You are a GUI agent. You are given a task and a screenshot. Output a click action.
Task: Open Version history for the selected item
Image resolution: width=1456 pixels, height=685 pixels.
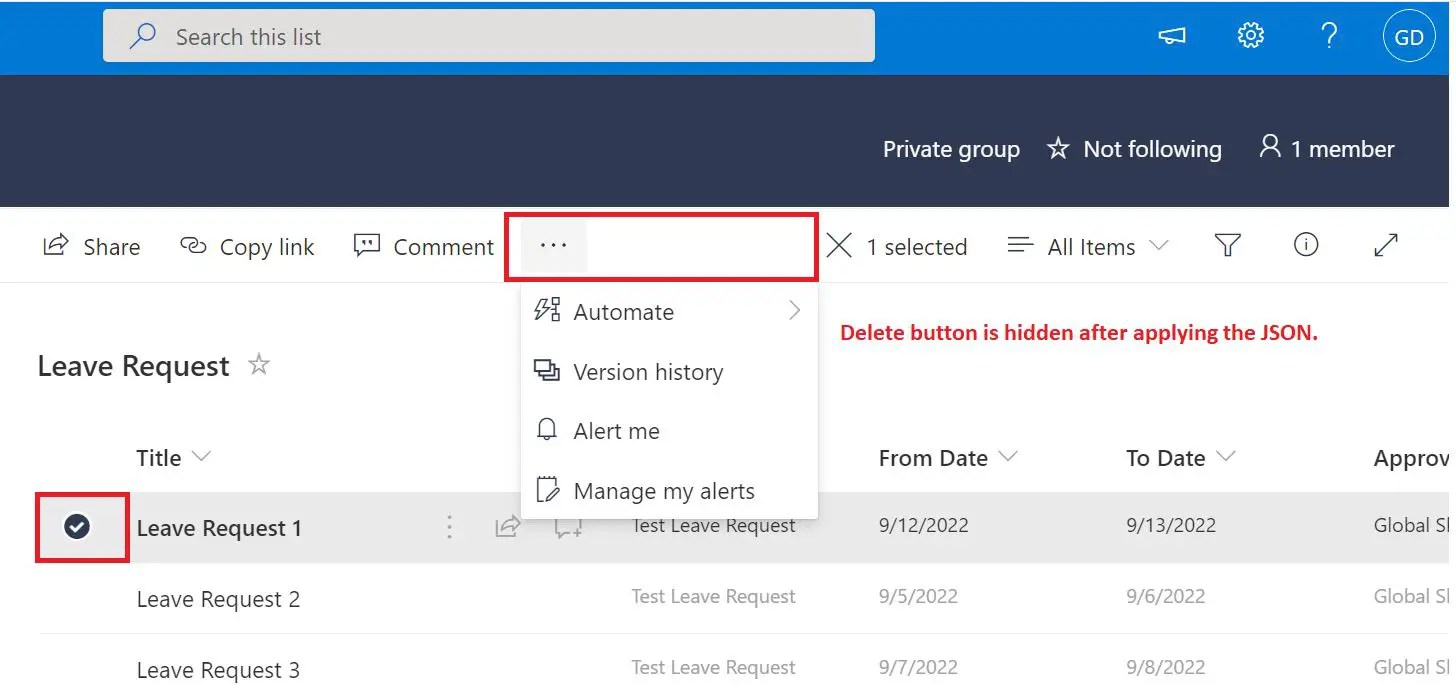(x=647, y=371)
